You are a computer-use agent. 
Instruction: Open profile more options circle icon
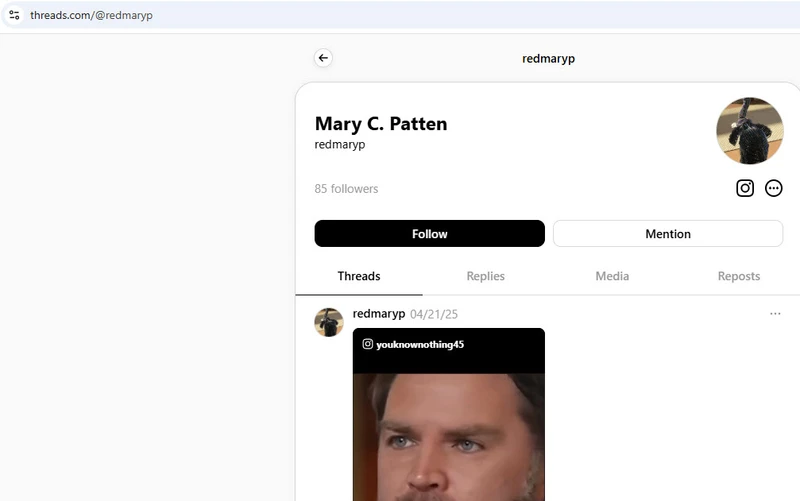click(773, 188)
